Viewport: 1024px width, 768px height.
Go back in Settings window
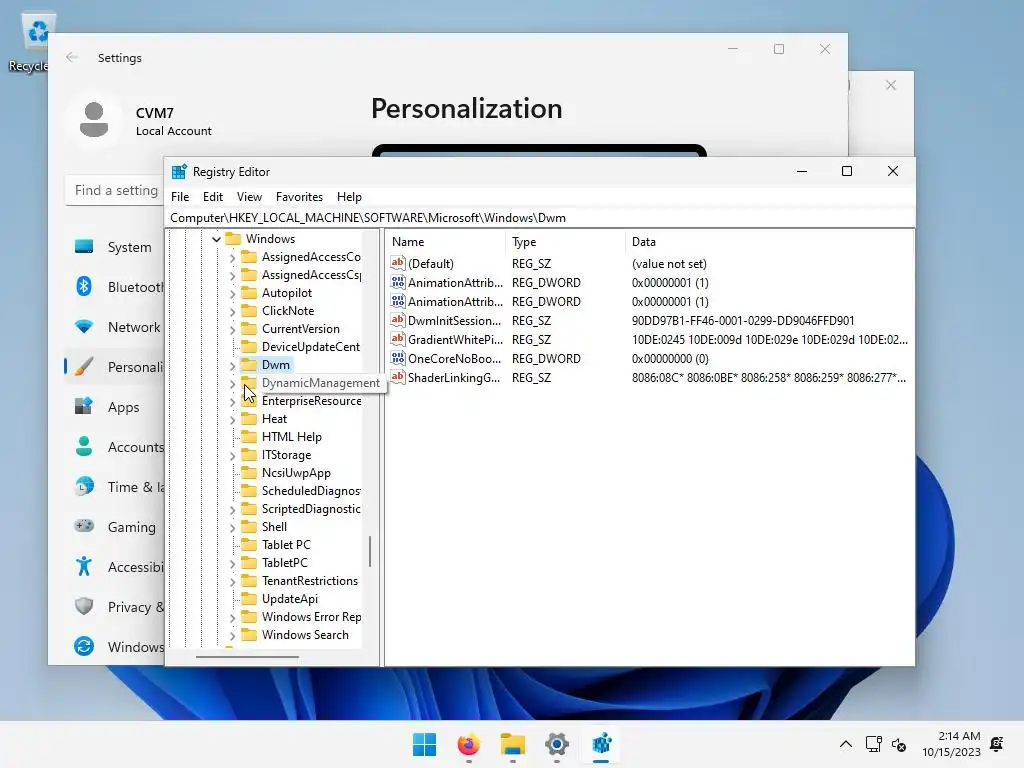coord(72,57)
